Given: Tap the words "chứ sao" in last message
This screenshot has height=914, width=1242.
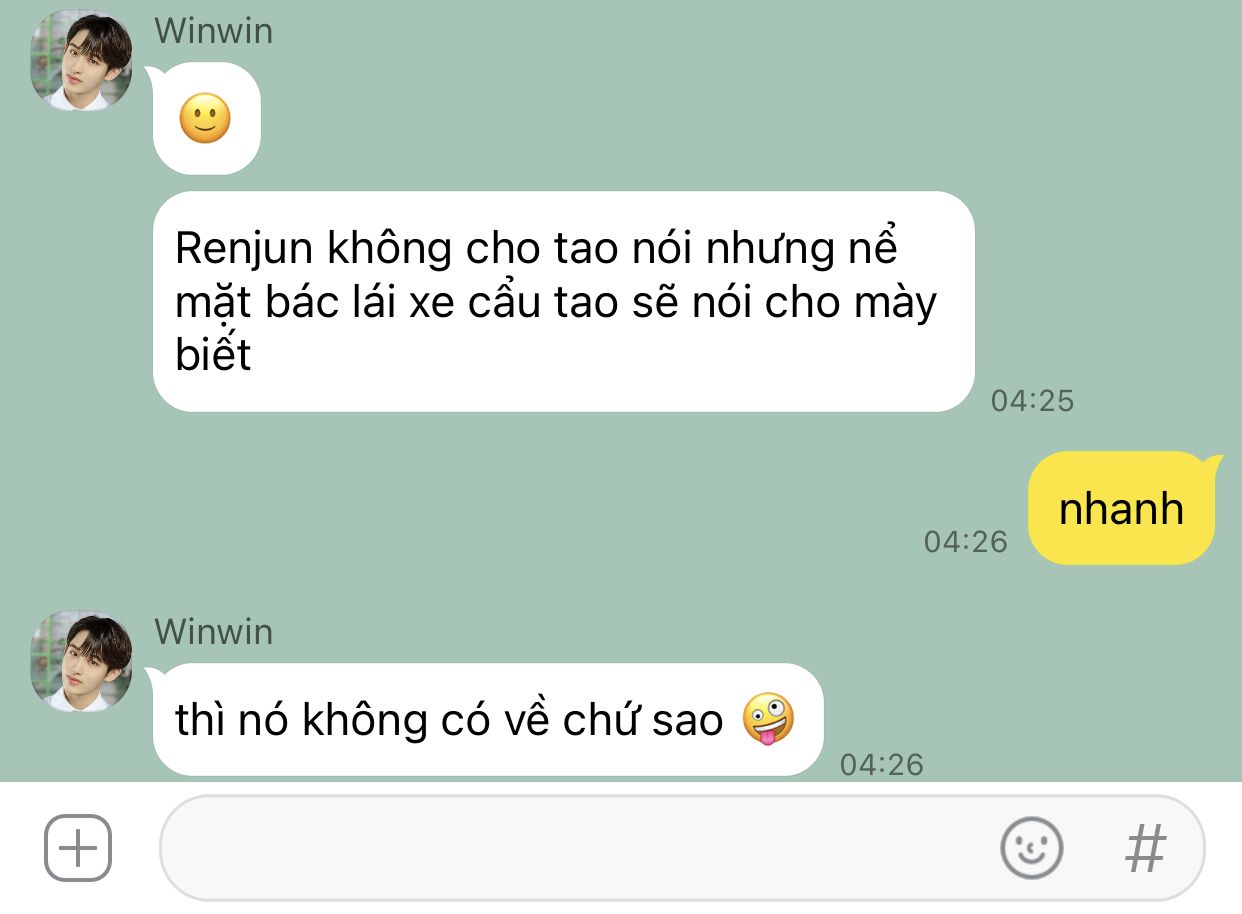Looking at the screenshot, I should [x=643, y=720].
